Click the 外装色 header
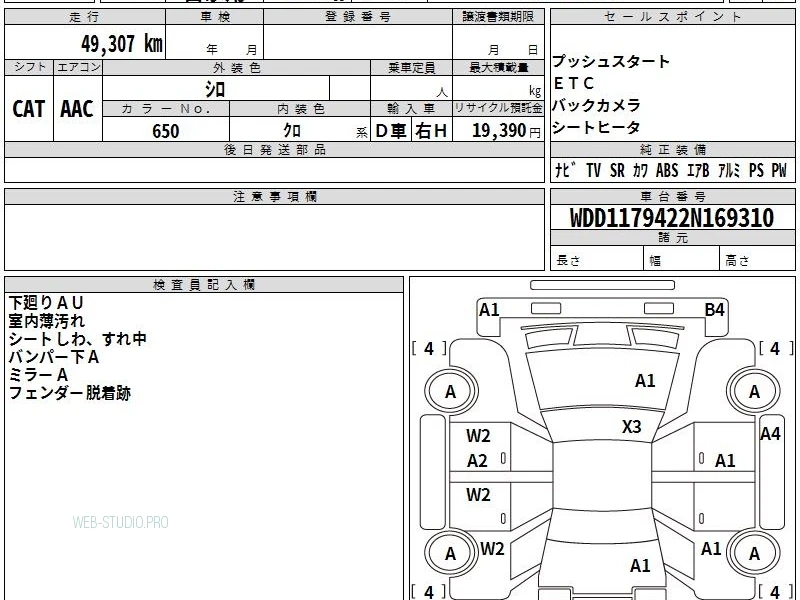Viewport: 800px width, 600px height. point(236,68)
